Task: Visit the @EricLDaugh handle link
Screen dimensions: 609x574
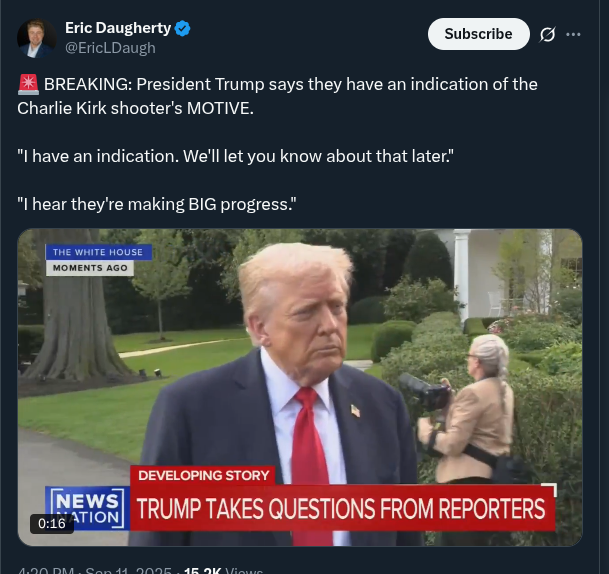Action: (x=110, y=48)
